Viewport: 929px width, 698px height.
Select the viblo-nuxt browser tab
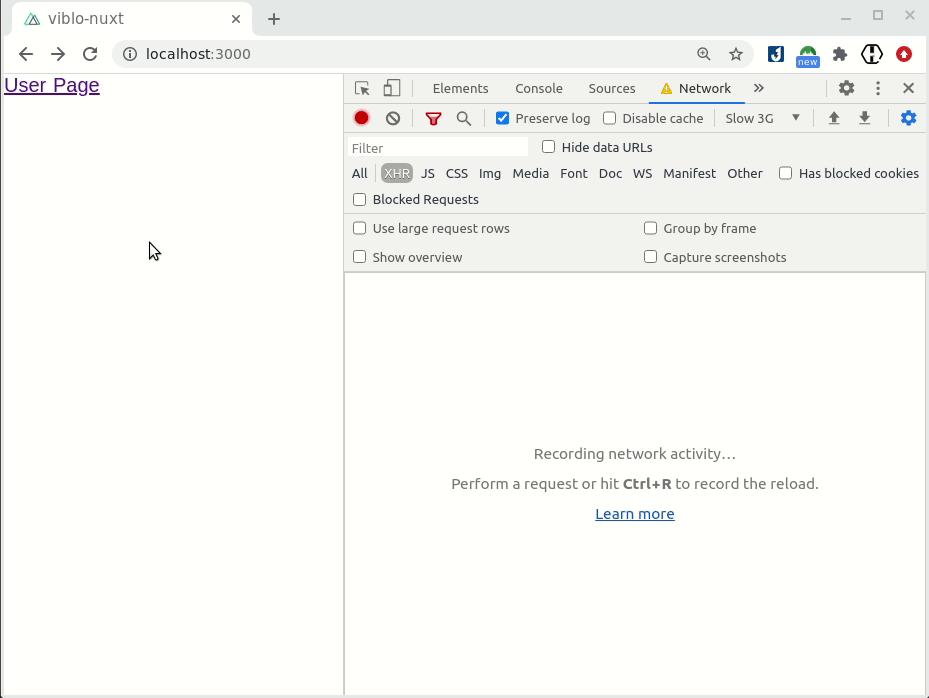click(x=132, y=19)
